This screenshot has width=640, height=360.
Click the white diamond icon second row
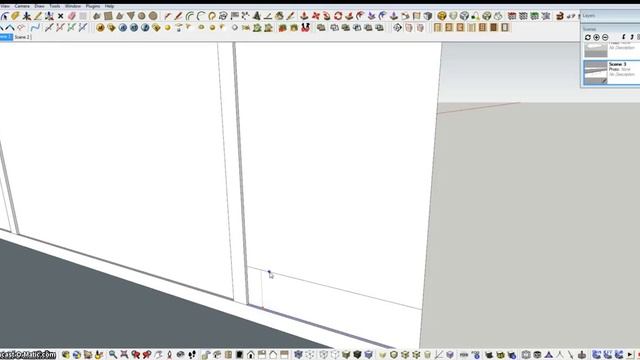235,27
